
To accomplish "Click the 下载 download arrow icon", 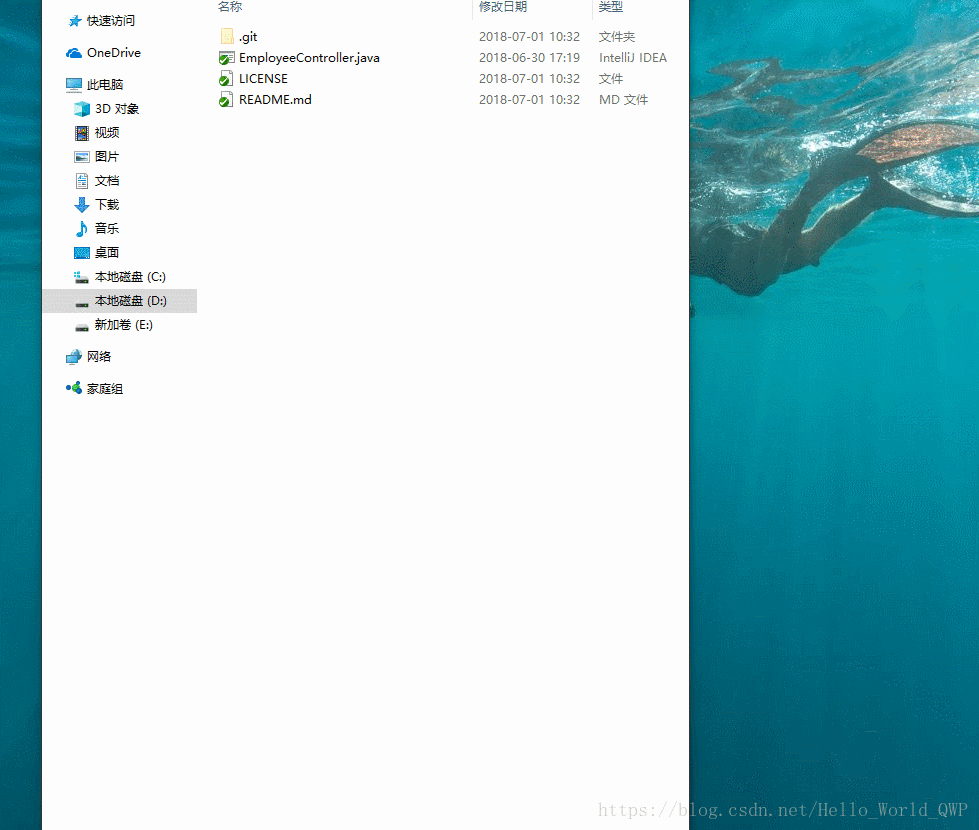I will click(82, 205).
